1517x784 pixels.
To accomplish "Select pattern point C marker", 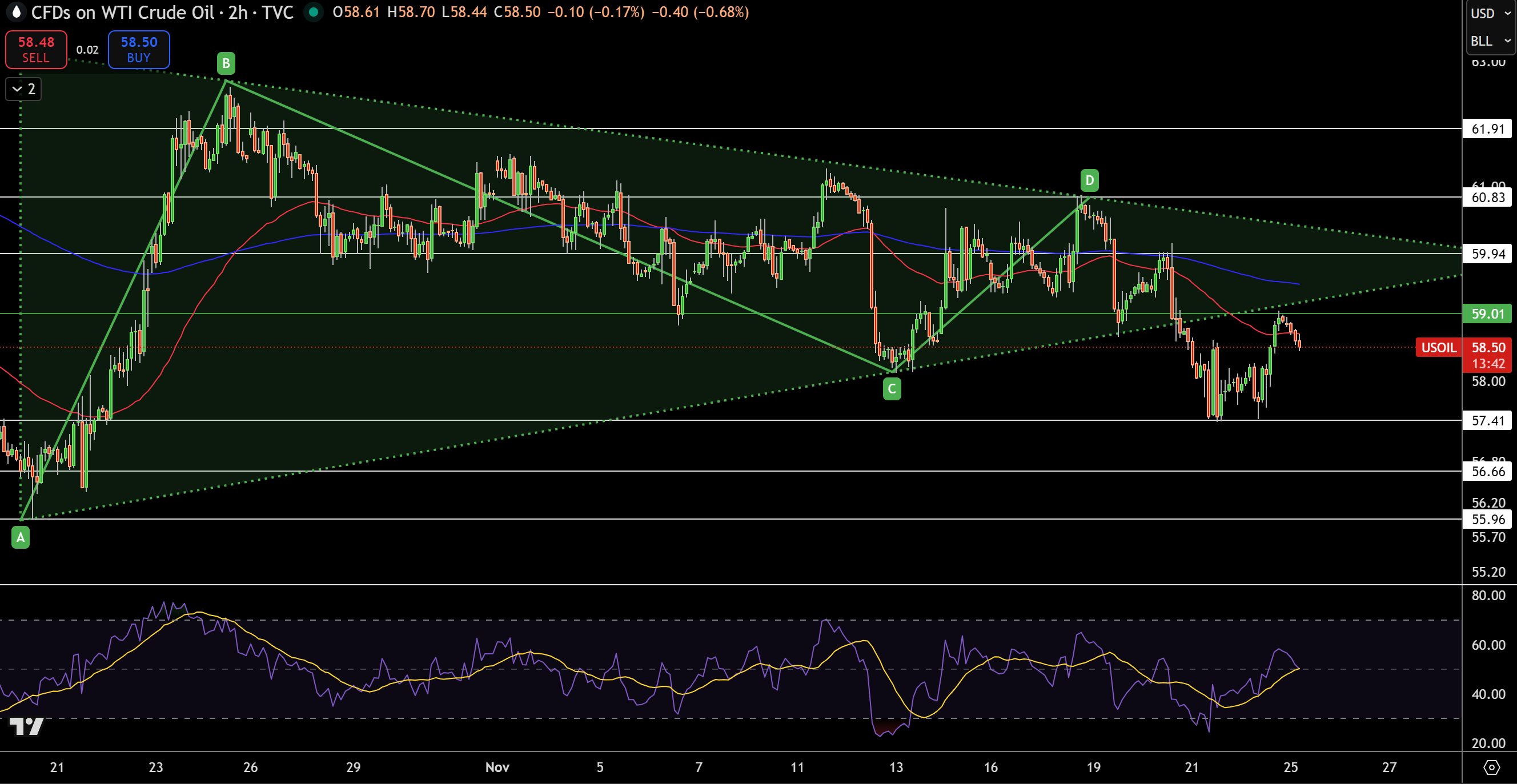I will [892, 388].
